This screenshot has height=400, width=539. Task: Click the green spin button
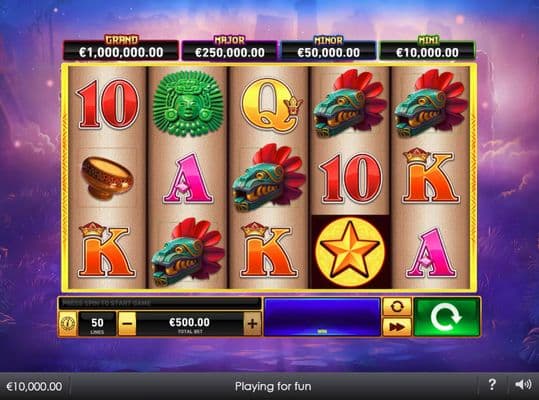point(447,317)
